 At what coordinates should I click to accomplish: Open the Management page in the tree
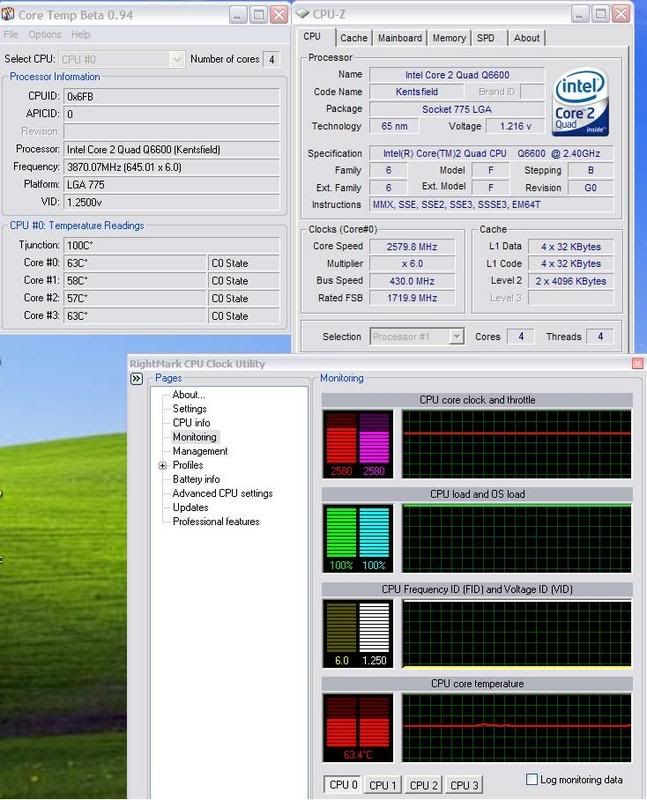click(x=200, y=451)
